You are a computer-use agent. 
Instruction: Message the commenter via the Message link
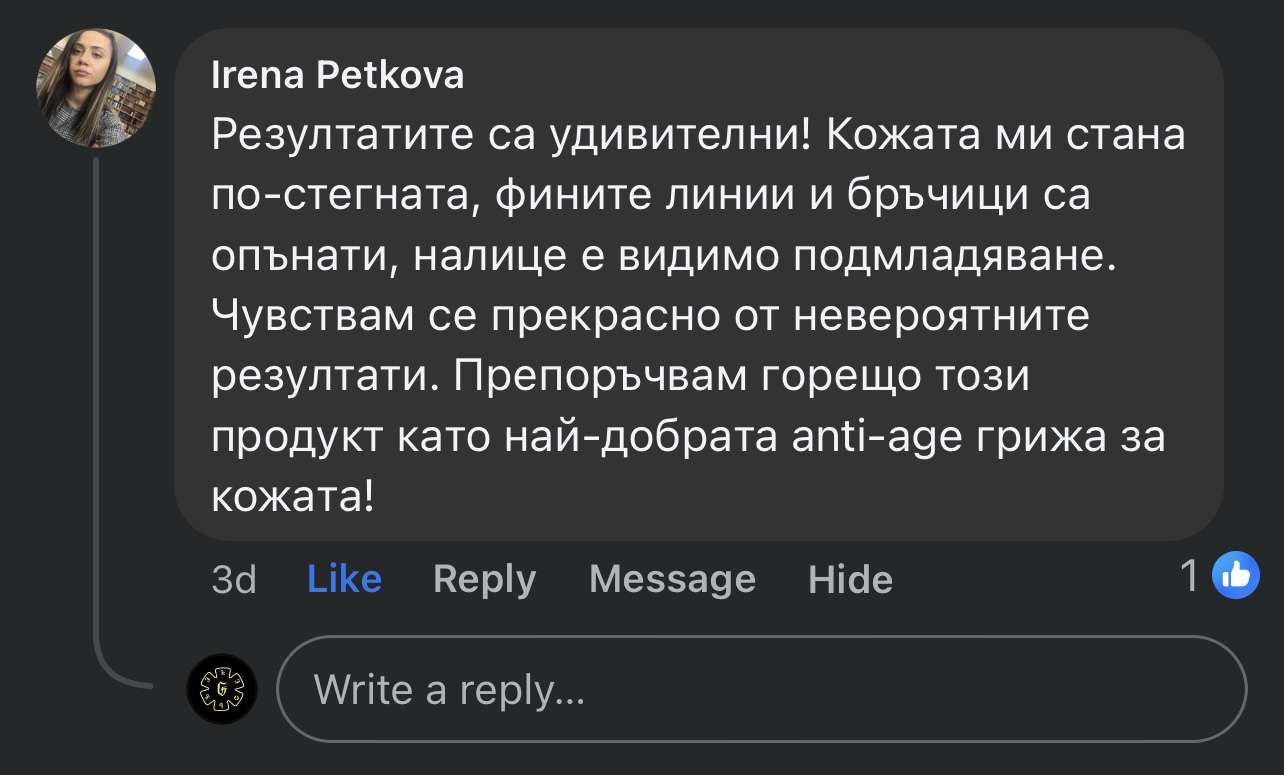pos(672,579)
